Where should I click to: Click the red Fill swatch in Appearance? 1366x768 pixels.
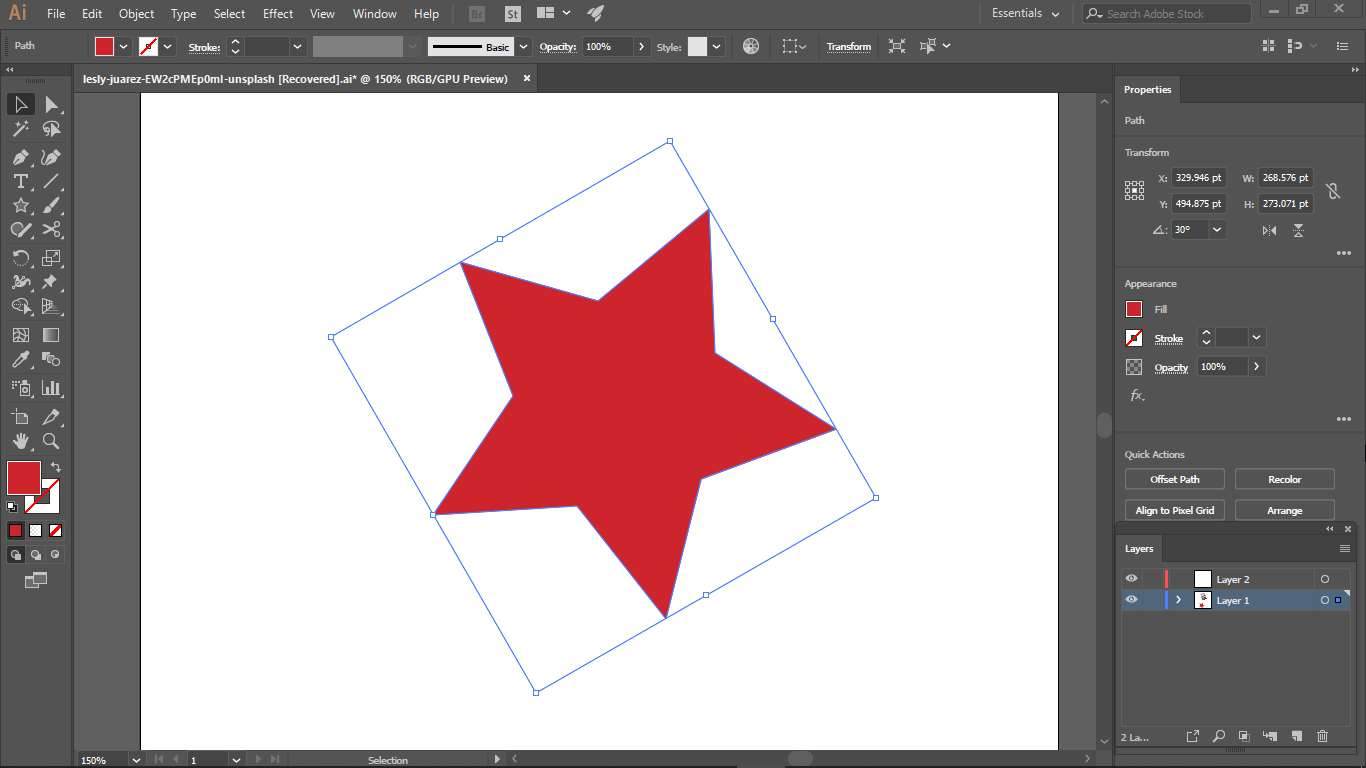(x=1134, y=309)
